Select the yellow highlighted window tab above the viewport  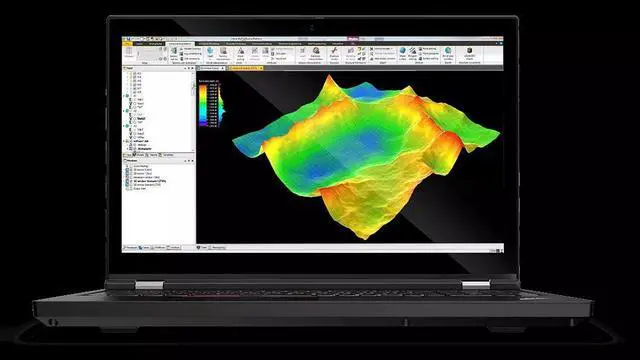click(x=244, y=68)
